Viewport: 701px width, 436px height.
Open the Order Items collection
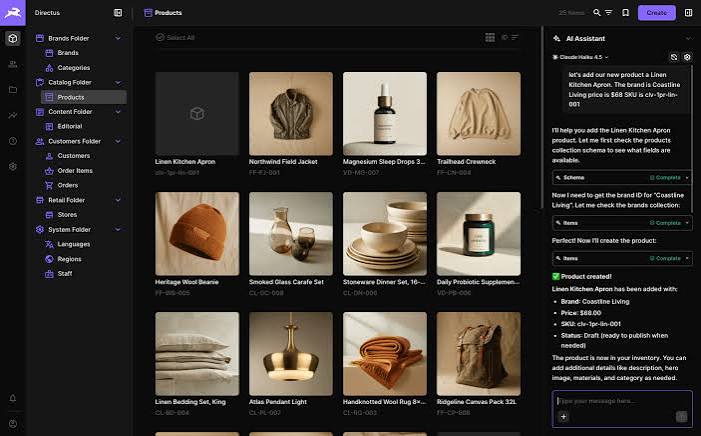click(75, 170)
